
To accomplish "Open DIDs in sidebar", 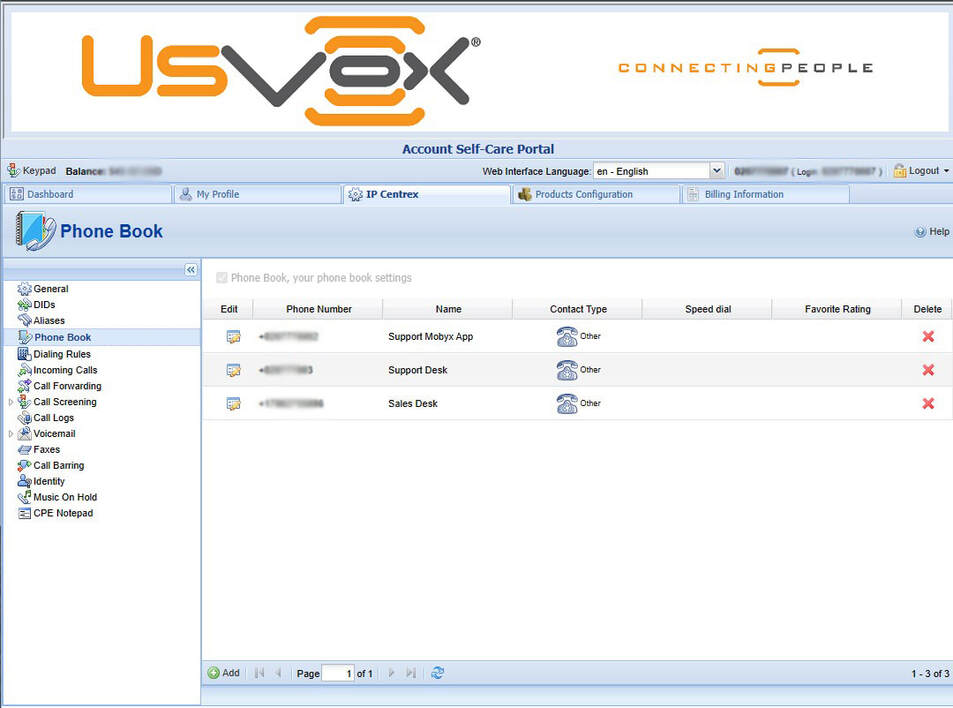I will point(44,304).
